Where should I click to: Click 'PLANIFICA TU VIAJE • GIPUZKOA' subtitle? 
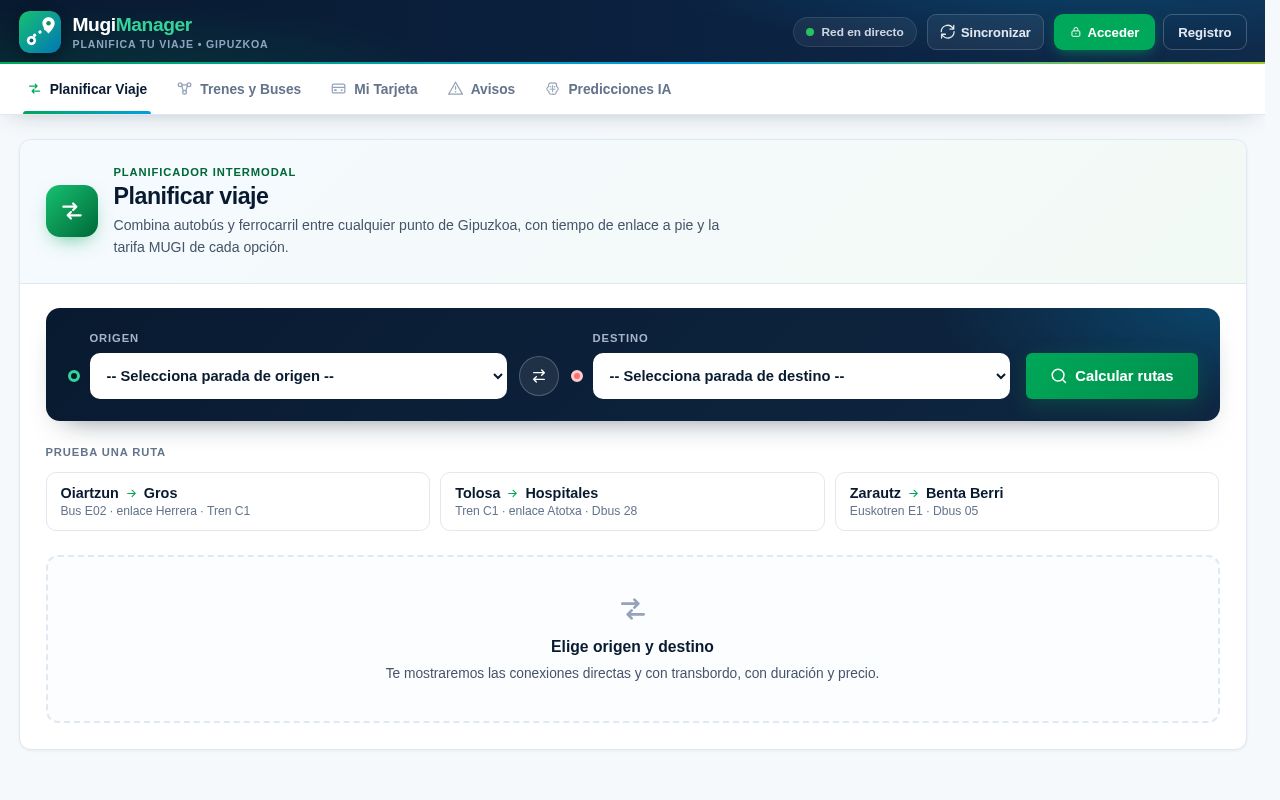coord(170,44)
